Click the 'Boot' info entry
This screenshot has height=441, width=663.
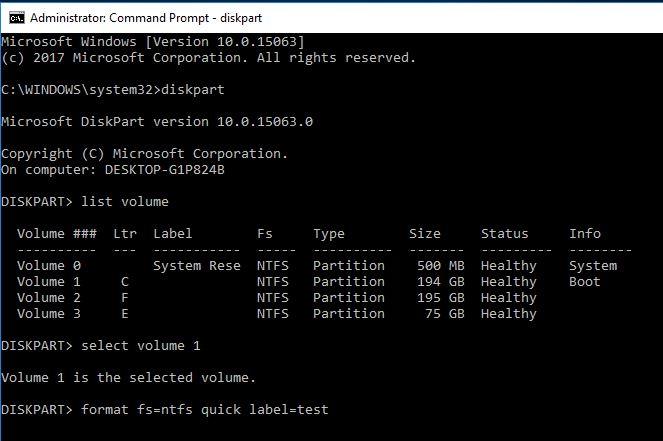pos(585,282)
